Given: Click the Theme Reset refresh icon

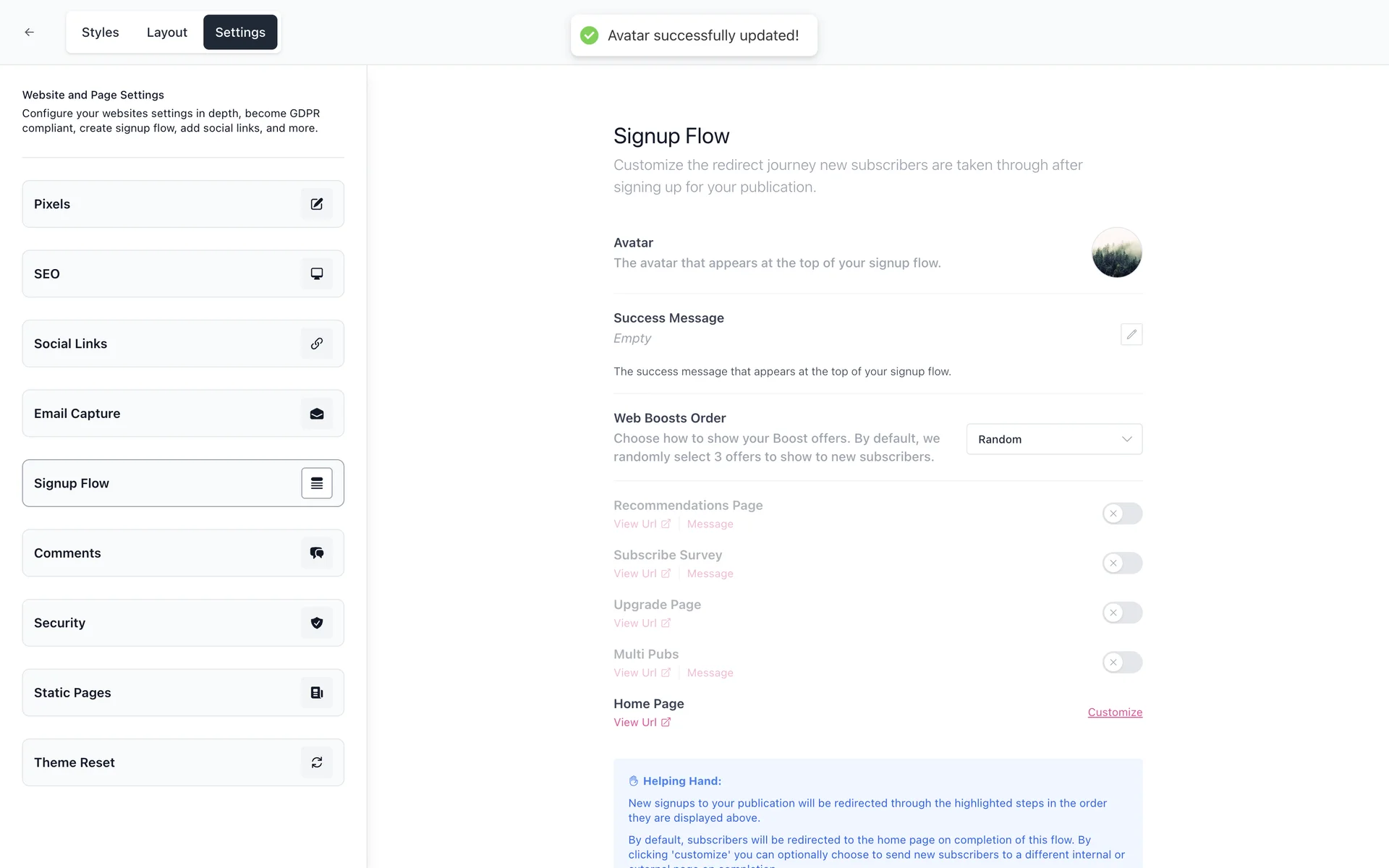Looking at the screenshot, I should (317, 762).
